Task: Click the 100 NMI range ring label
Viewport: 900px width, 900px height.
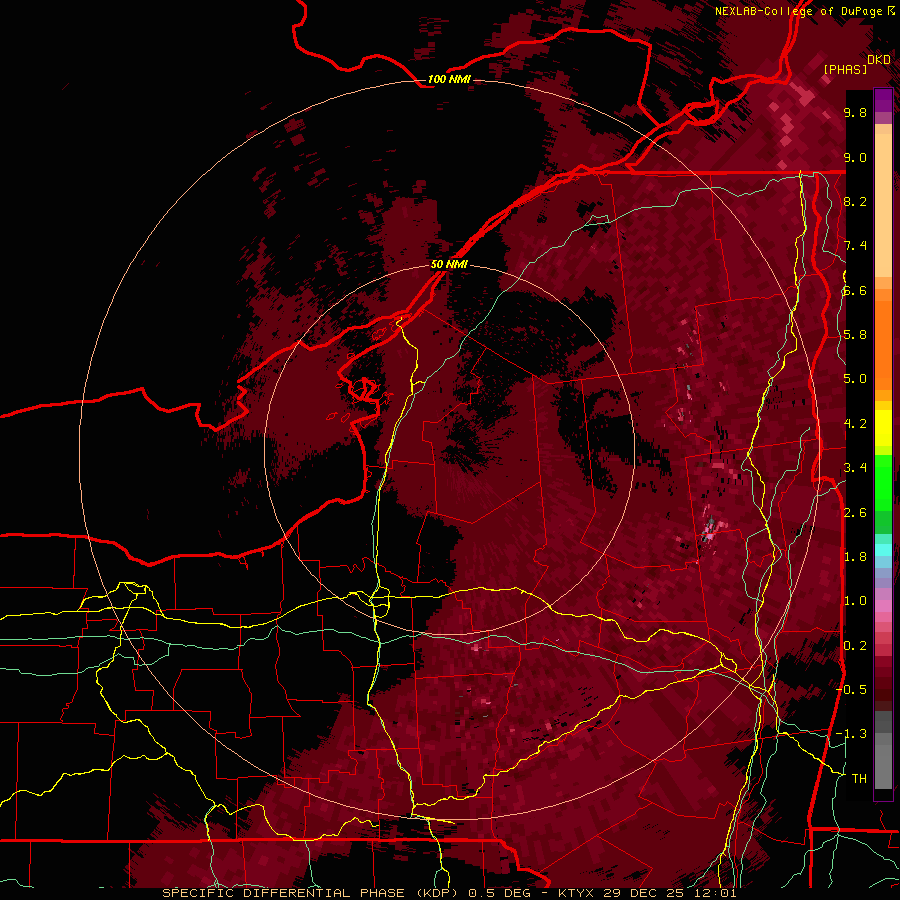Action: 449,79
